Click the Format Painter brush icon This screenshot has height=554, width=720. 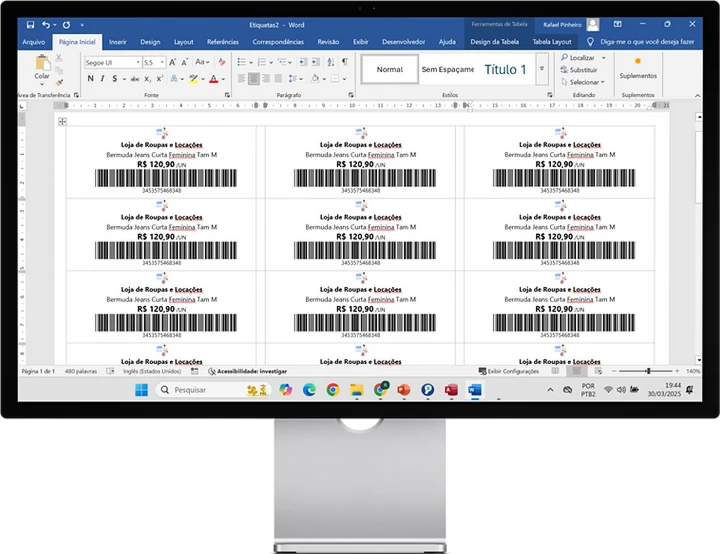pyautogui.click(x=60, y=83)
